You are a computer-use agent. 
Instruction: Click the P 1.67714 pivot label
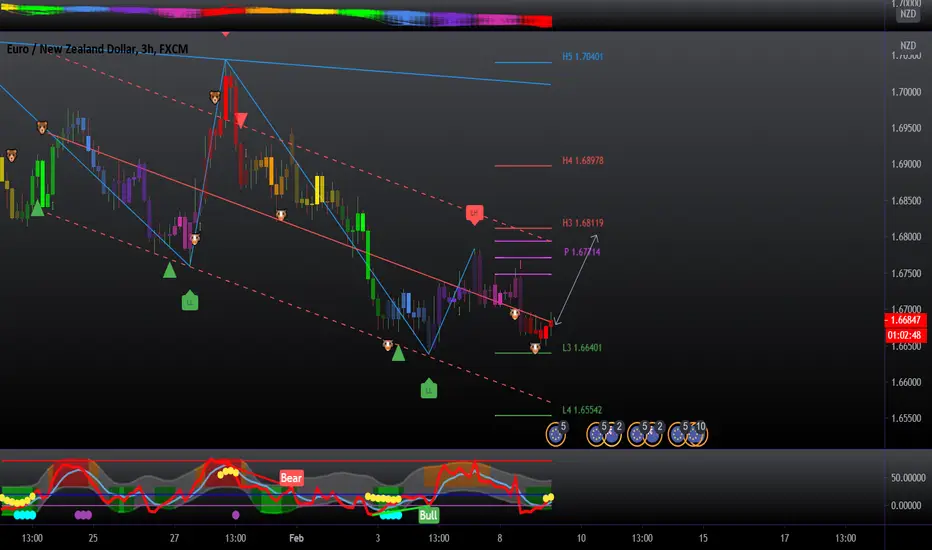click(x=582, y=252)
